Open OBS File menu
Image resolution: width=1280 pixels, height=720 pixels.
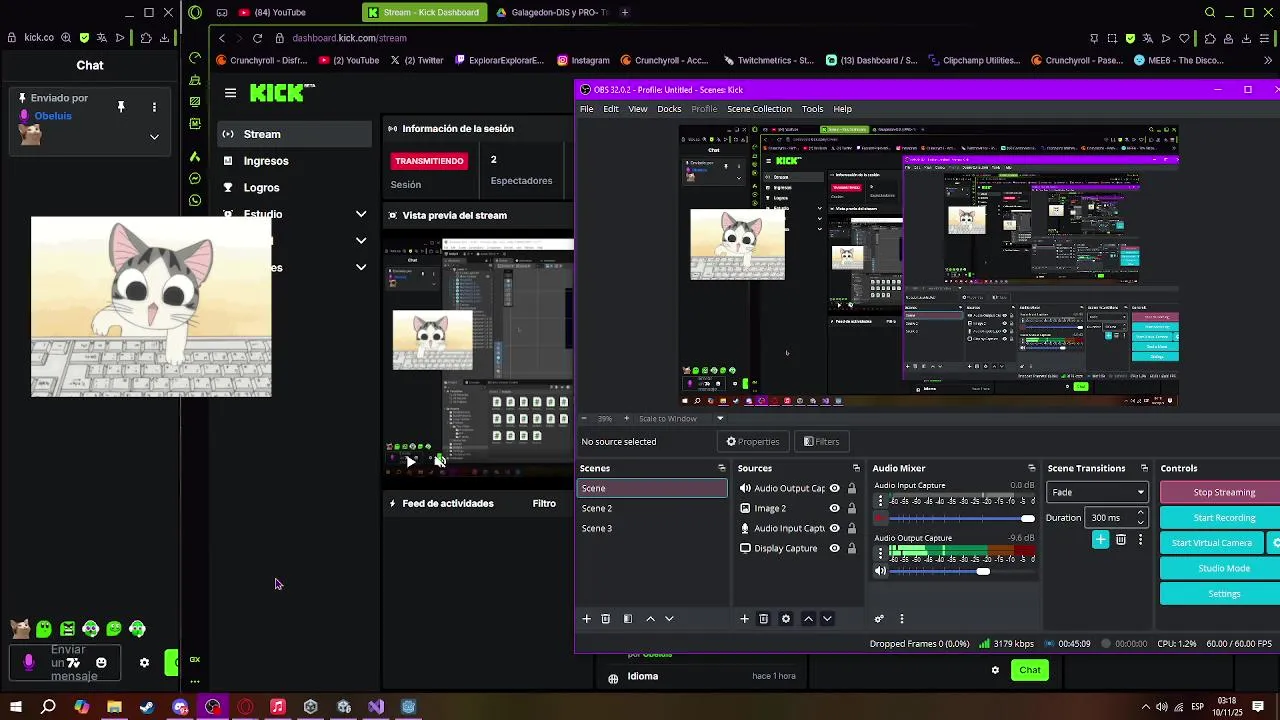click(x=587, y=109)
